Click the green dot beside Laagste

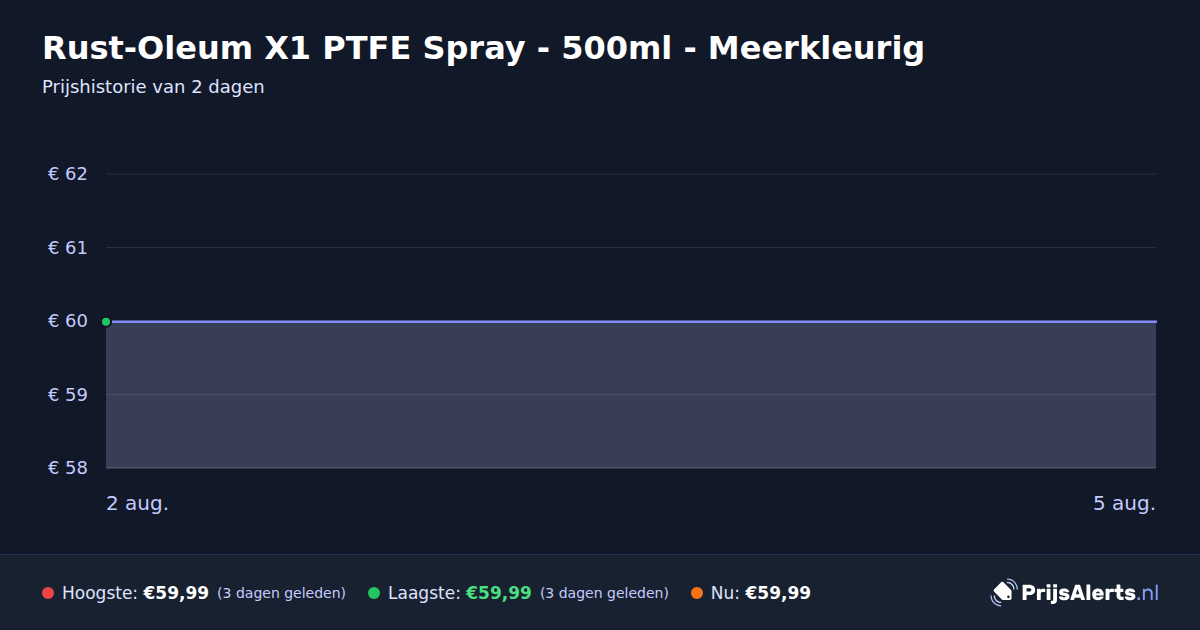[x=374, y=593]
